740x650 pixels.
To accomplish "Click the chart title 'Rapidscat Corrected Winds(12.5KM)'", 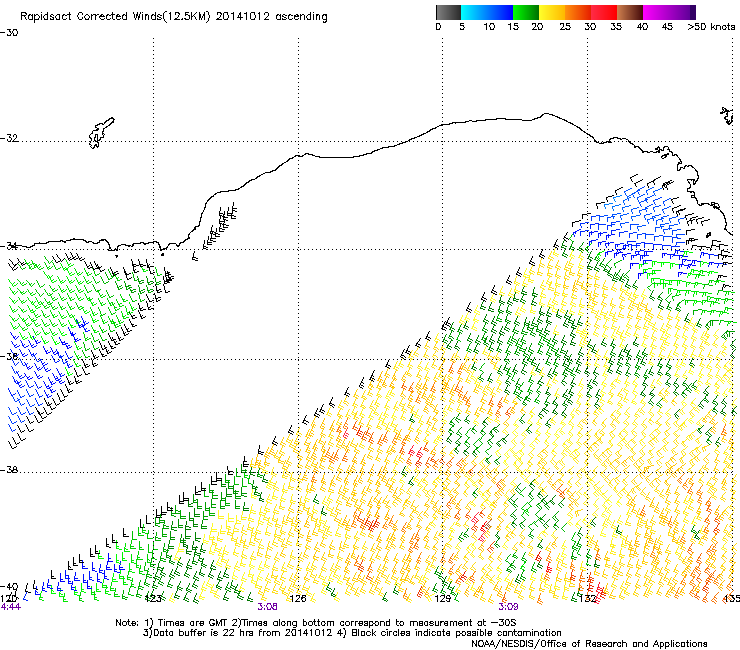I will [x=115, y=17].
